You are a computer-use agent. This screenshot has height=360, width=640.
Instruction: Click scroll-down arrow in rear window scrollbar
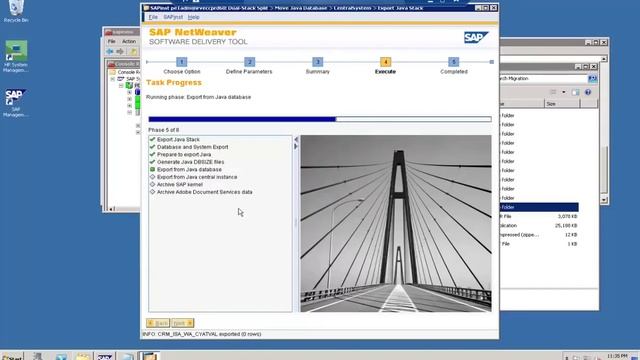(x=604, y=200)
